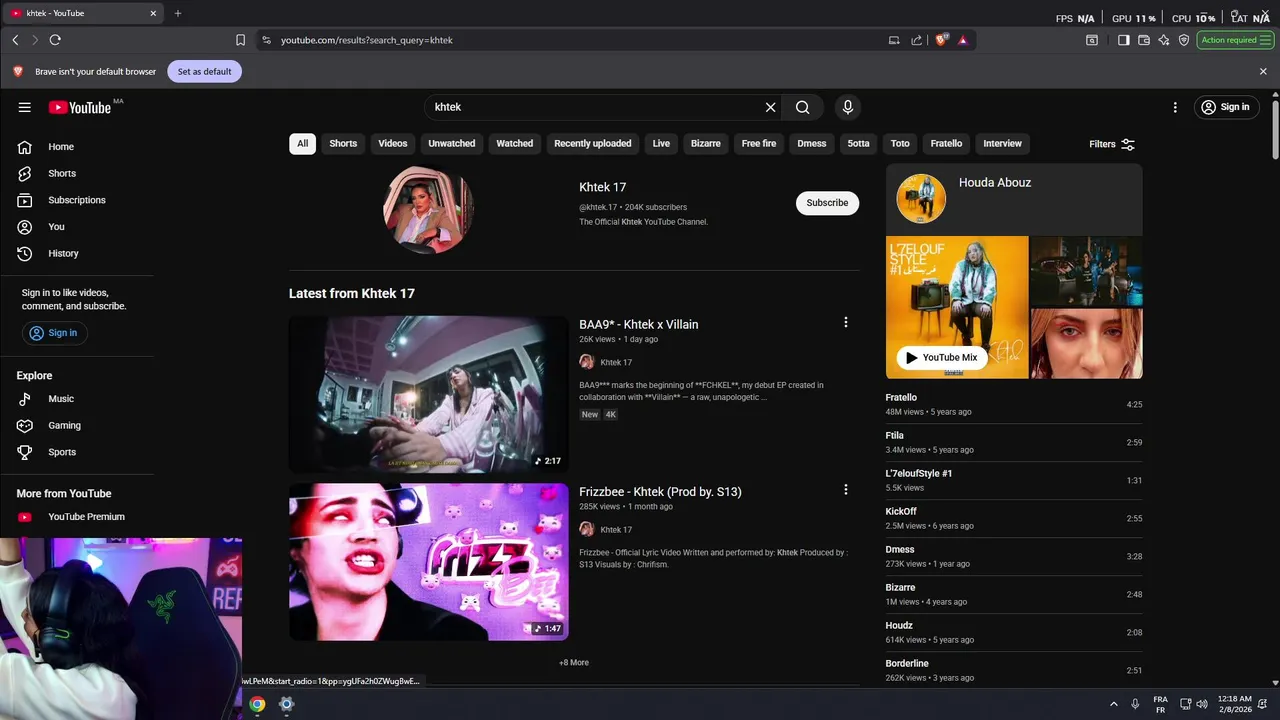
Task: Open the Khtek 17 channel name link
Action: pyautogui.click(x=603, y=187)
